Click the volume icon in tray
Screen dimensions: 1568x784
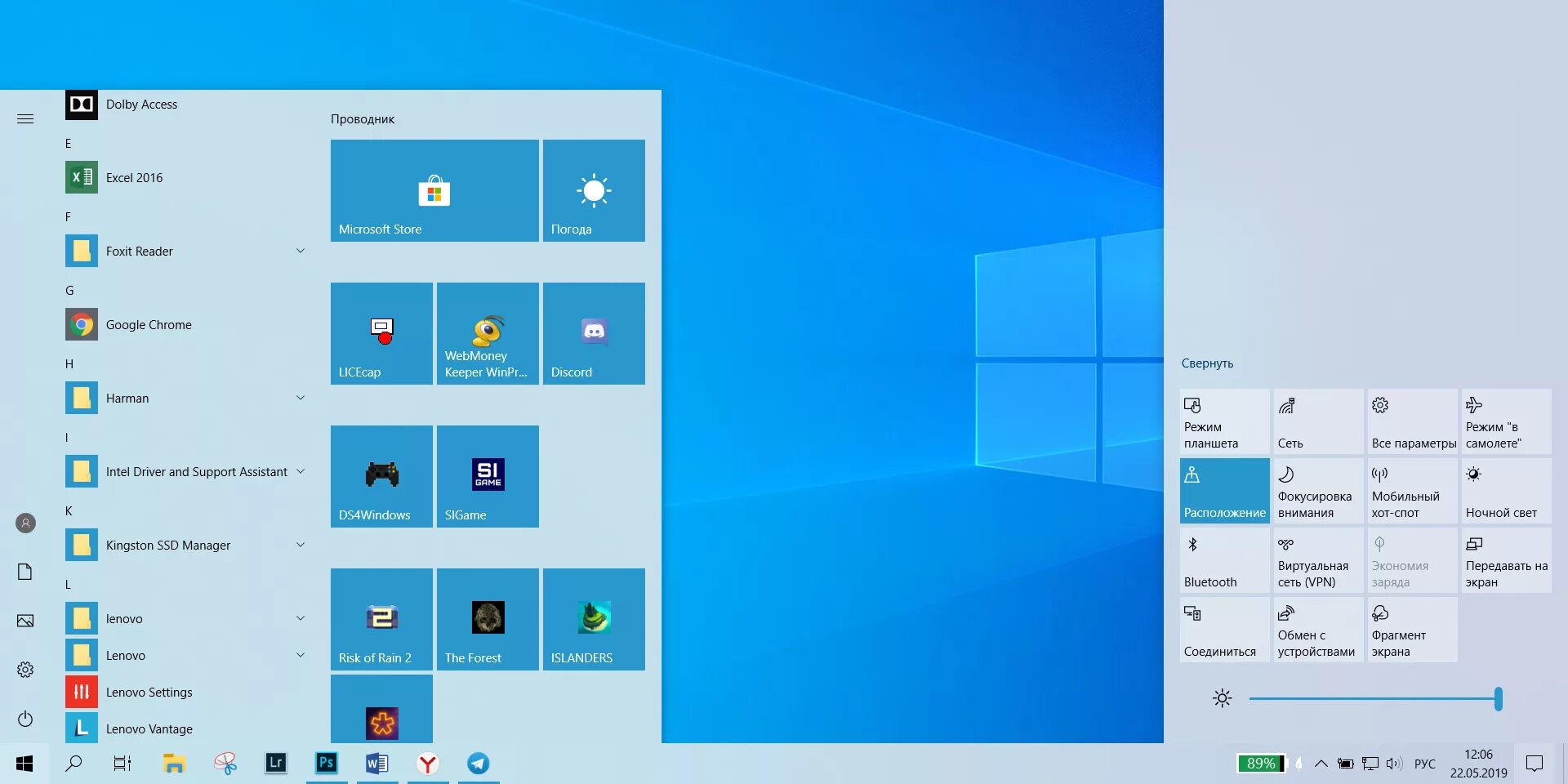(x=1394, y=764)
